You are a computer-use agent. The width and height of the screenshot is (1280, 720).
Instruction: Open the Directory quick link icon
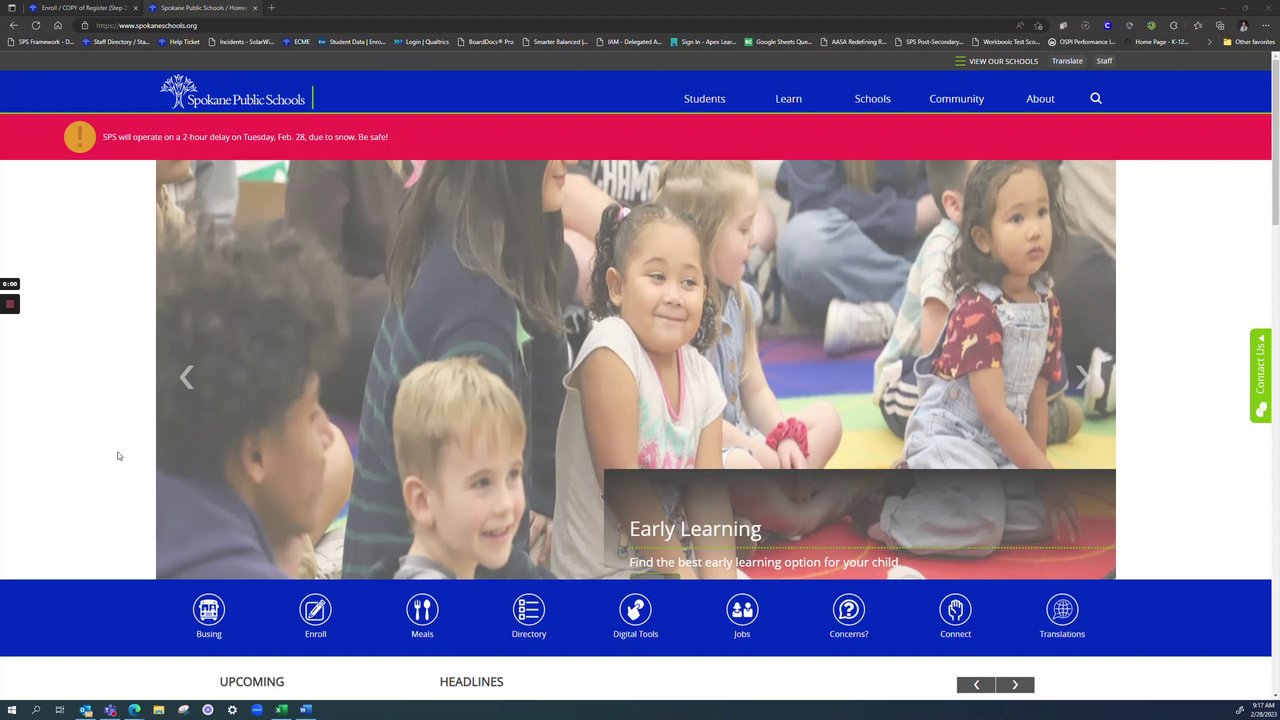(528, 609)
